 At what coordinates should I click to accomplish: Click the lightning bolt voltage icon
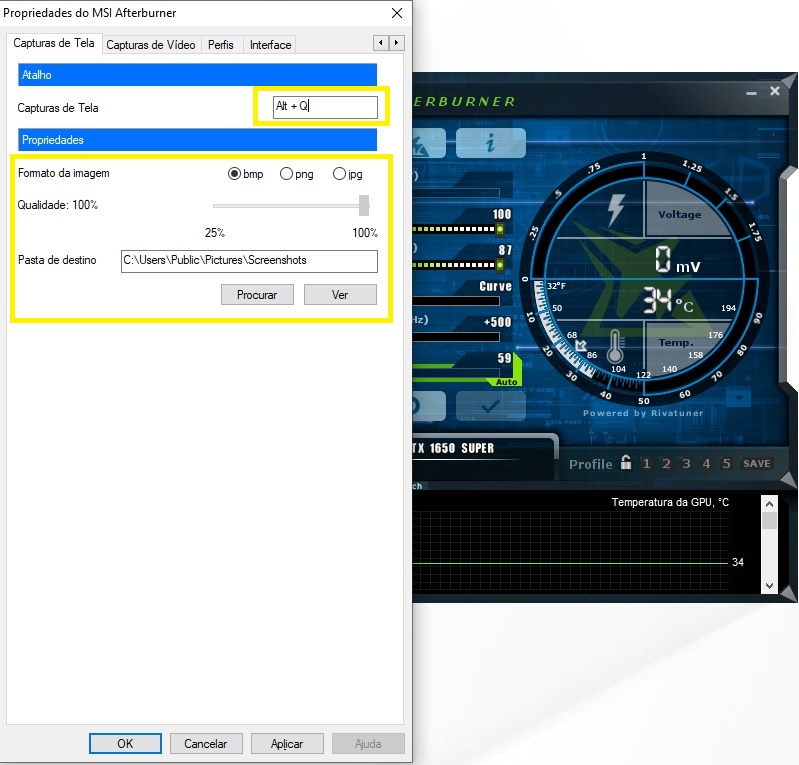616,209
